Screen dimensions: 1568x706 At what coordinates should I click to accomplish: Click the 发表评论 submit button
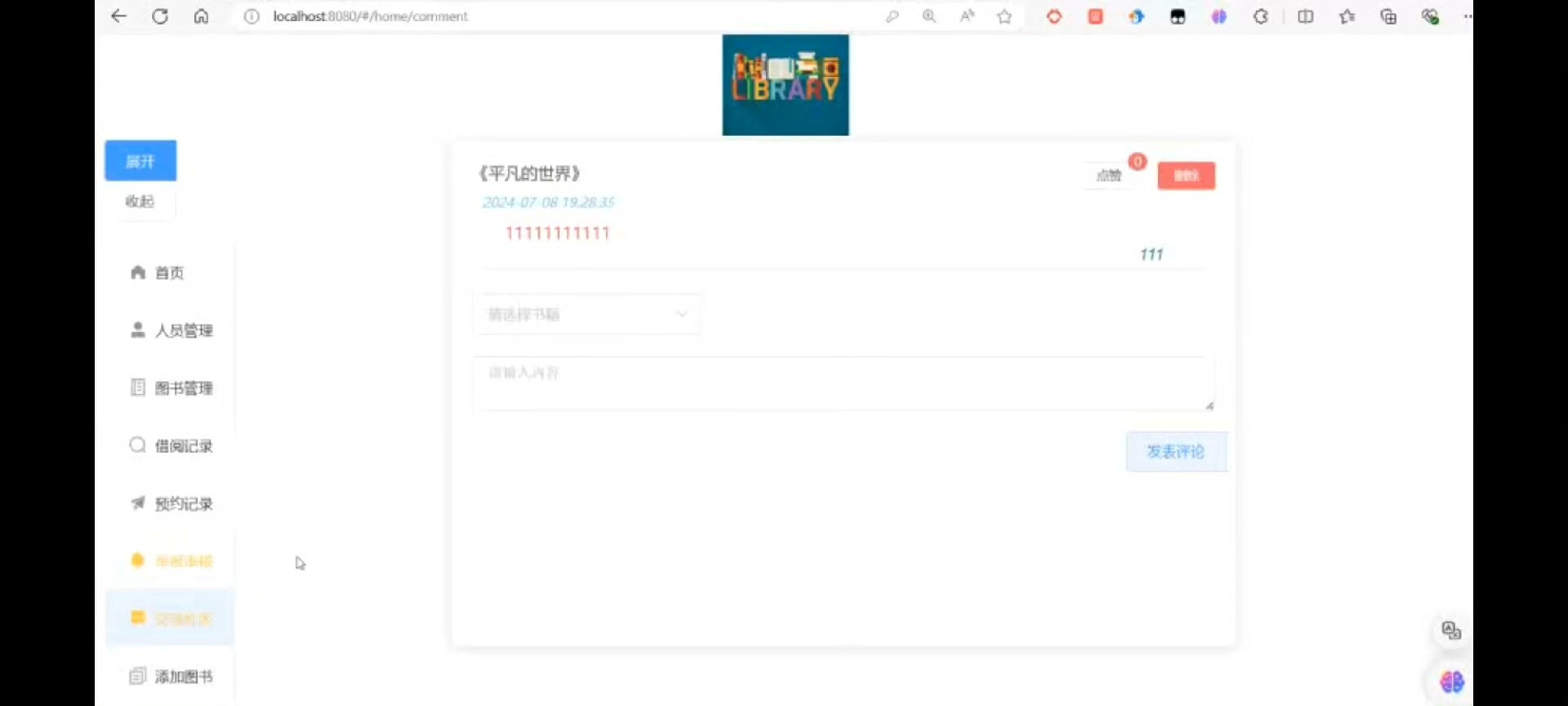click(x=1176, y=452)
